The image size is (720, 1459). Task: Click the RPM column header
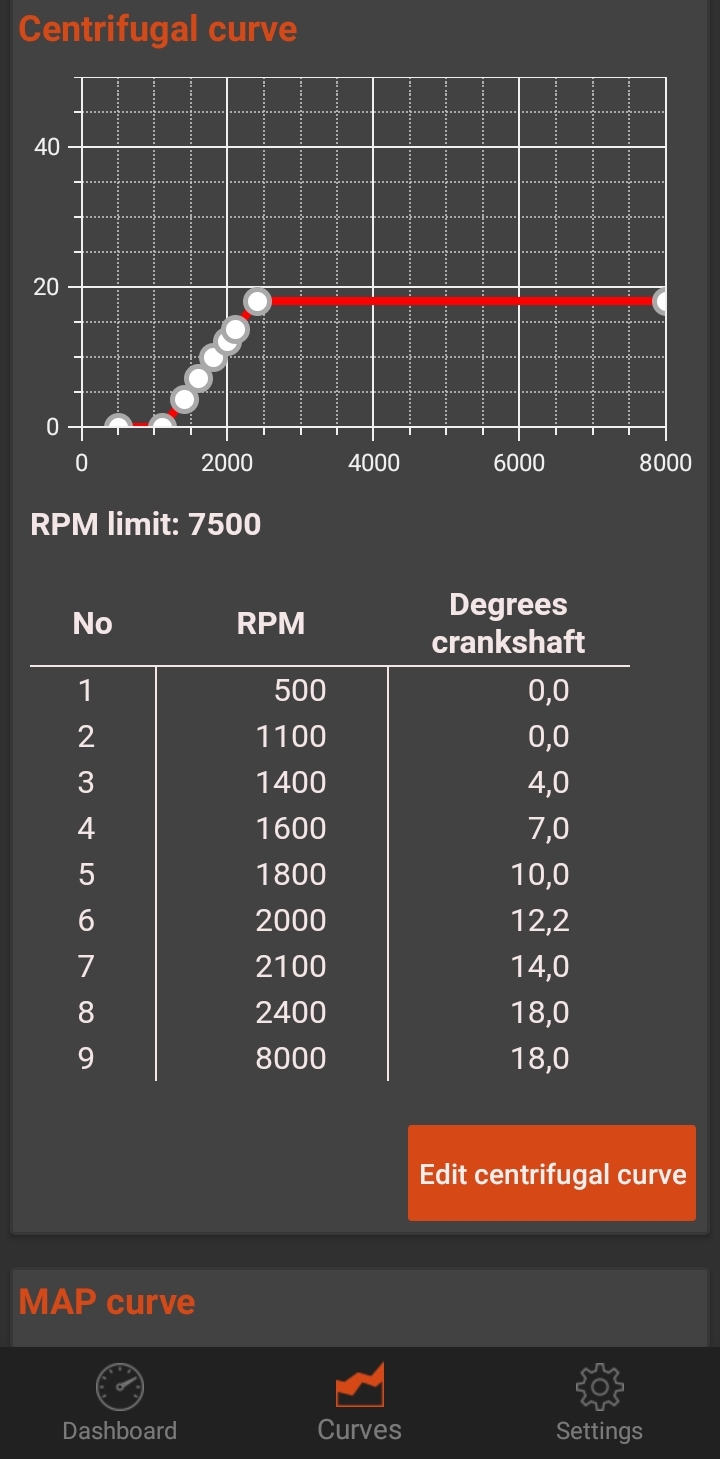(271, 624)
